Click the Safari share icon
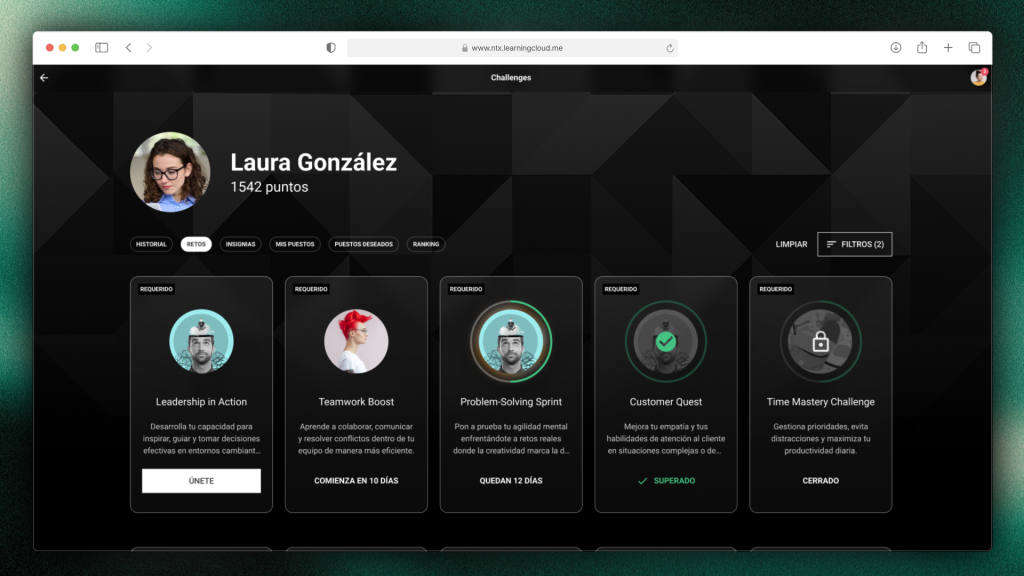The image size is (1024, 576). [x=922, y=48]
